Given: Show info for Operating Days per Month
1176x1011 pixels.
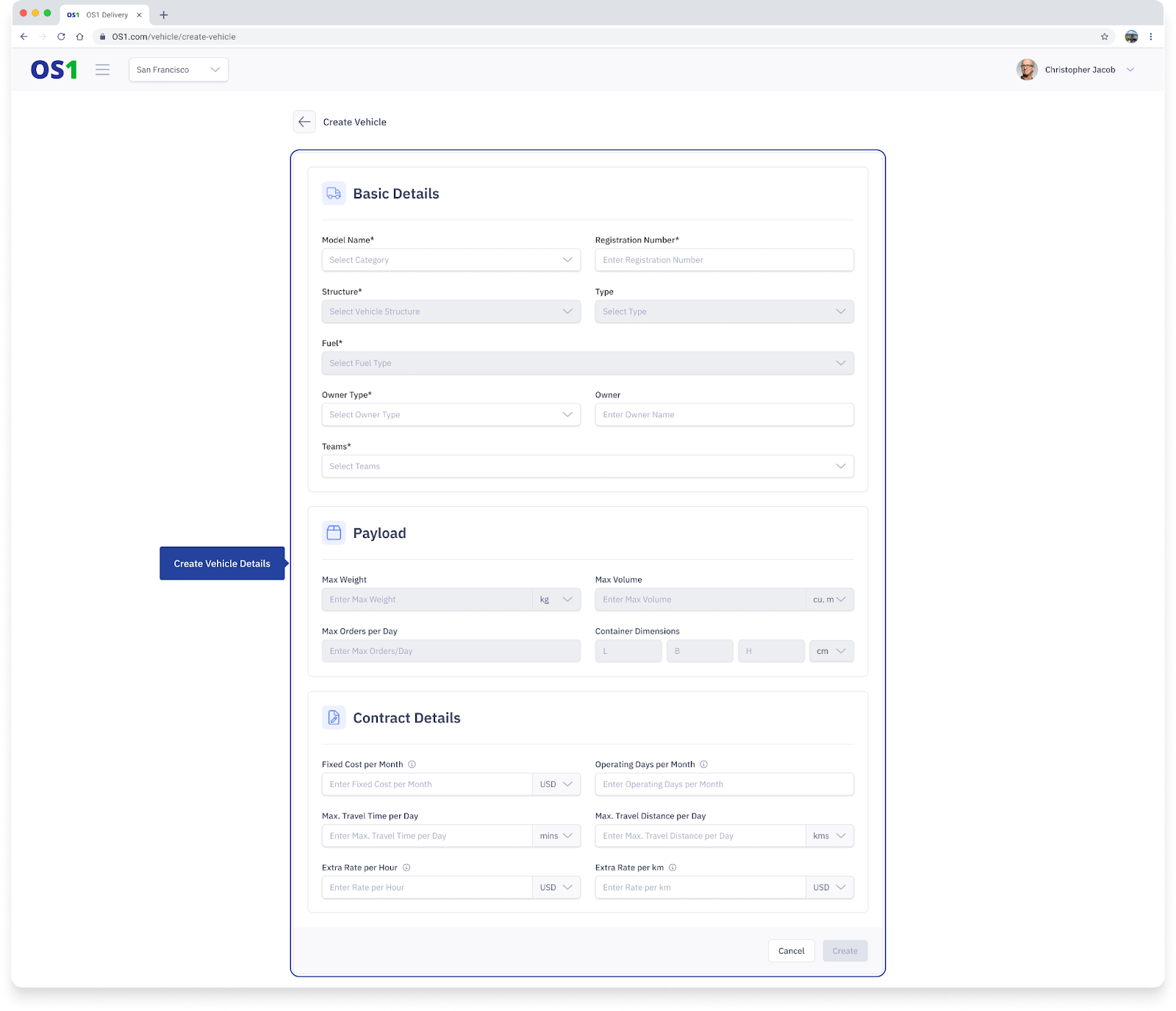Looking at the screenshot, I should coord(703,764).
